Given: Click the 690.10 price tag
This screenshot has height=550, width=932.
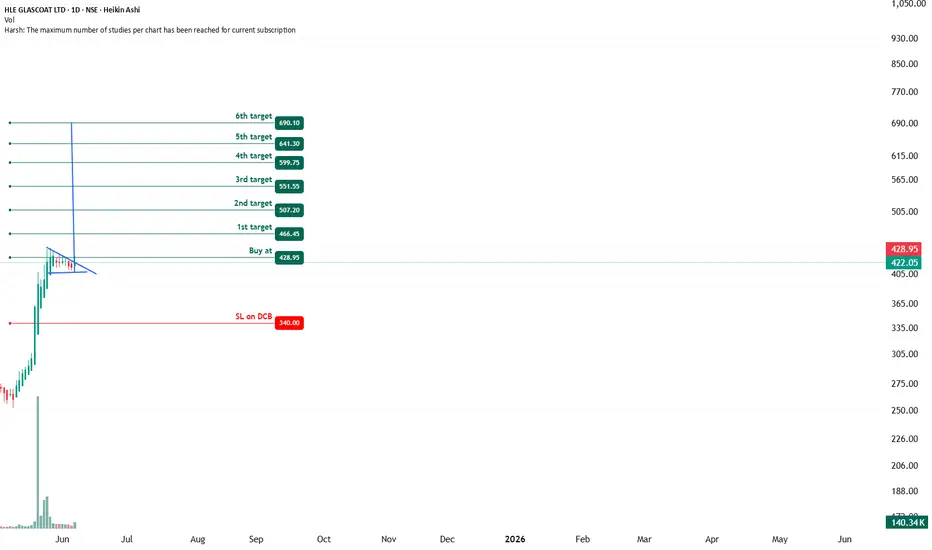Looking at the screenshot, I should click(289, 123).
